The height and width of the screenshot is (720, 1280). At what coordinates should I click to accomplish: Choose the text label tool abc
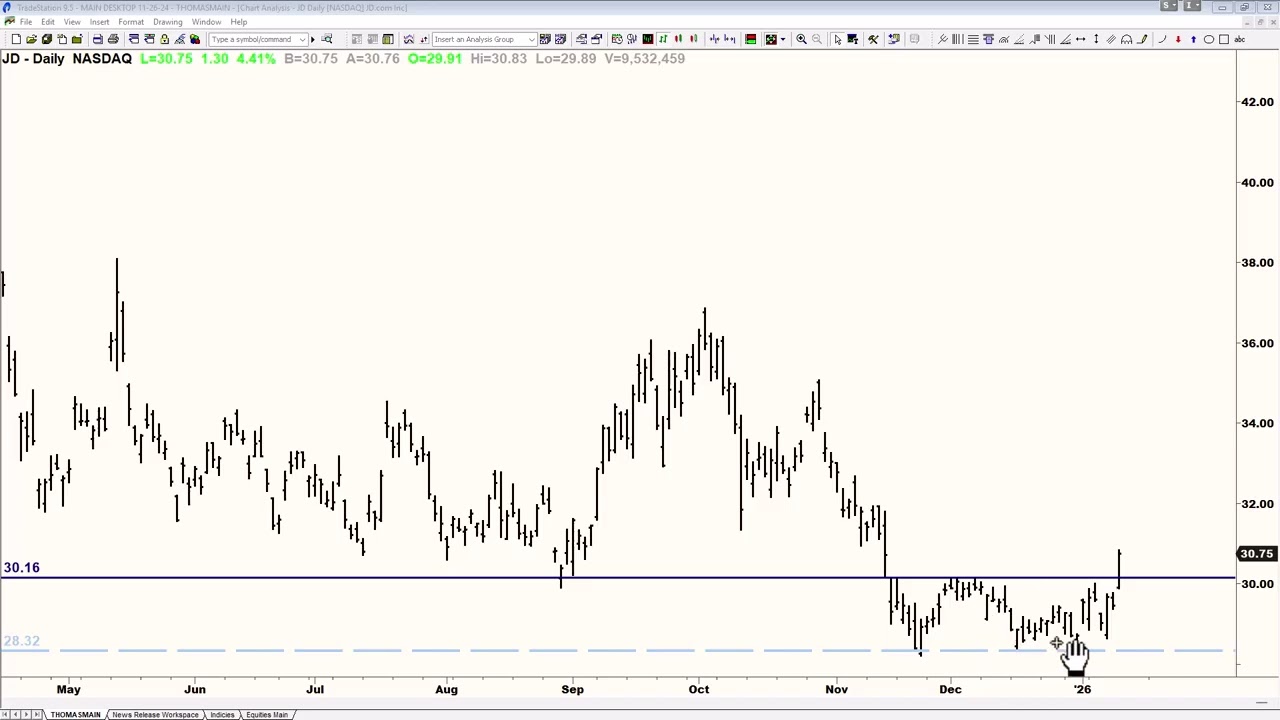pyautogui.click(x=1240, y=39)
